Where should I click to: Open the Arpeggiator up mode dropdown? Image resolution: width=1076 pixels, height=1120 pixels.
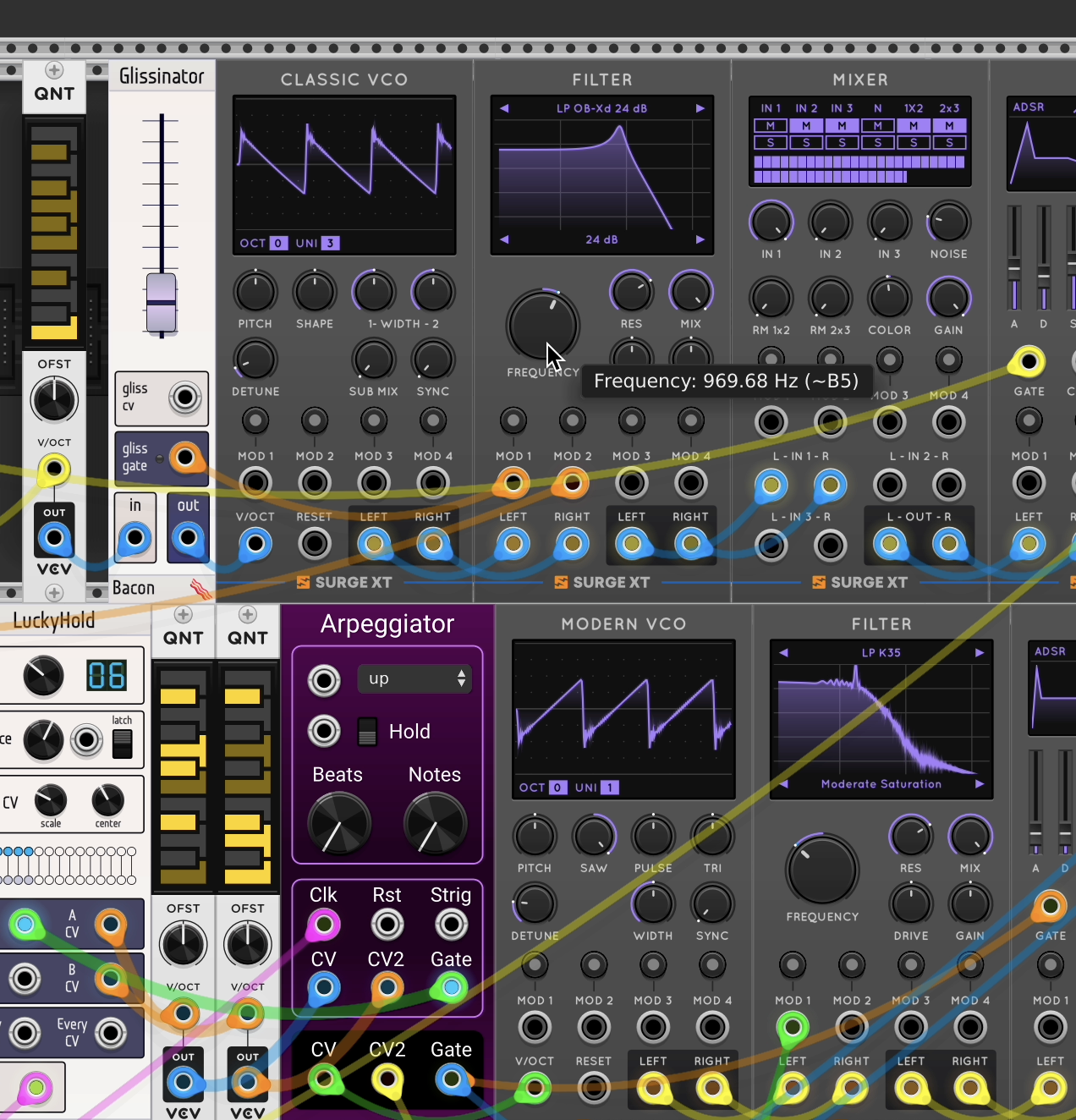point(414,678)
